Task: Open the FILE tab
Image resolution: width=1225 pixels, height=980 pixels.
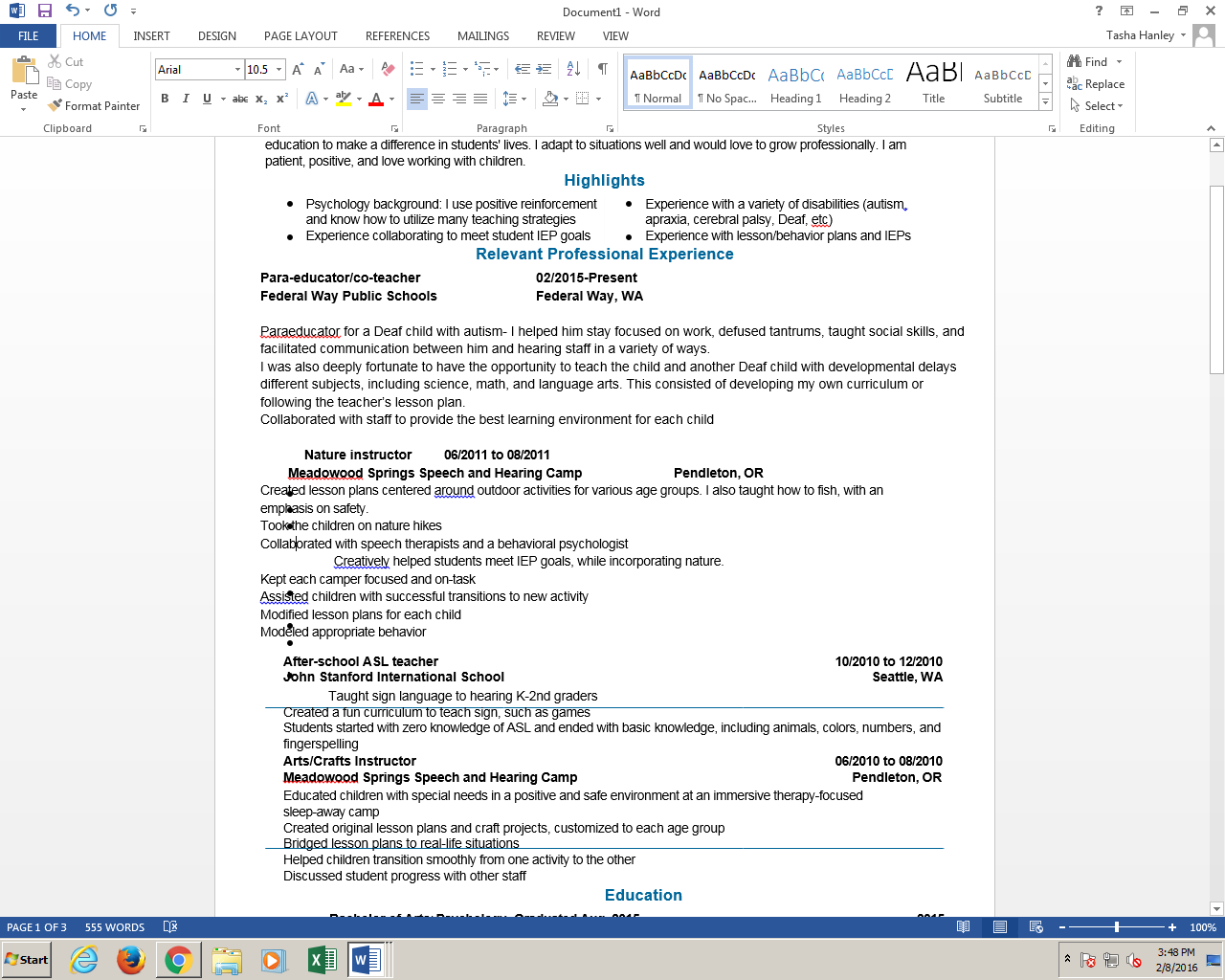Action: click(29, 35)
